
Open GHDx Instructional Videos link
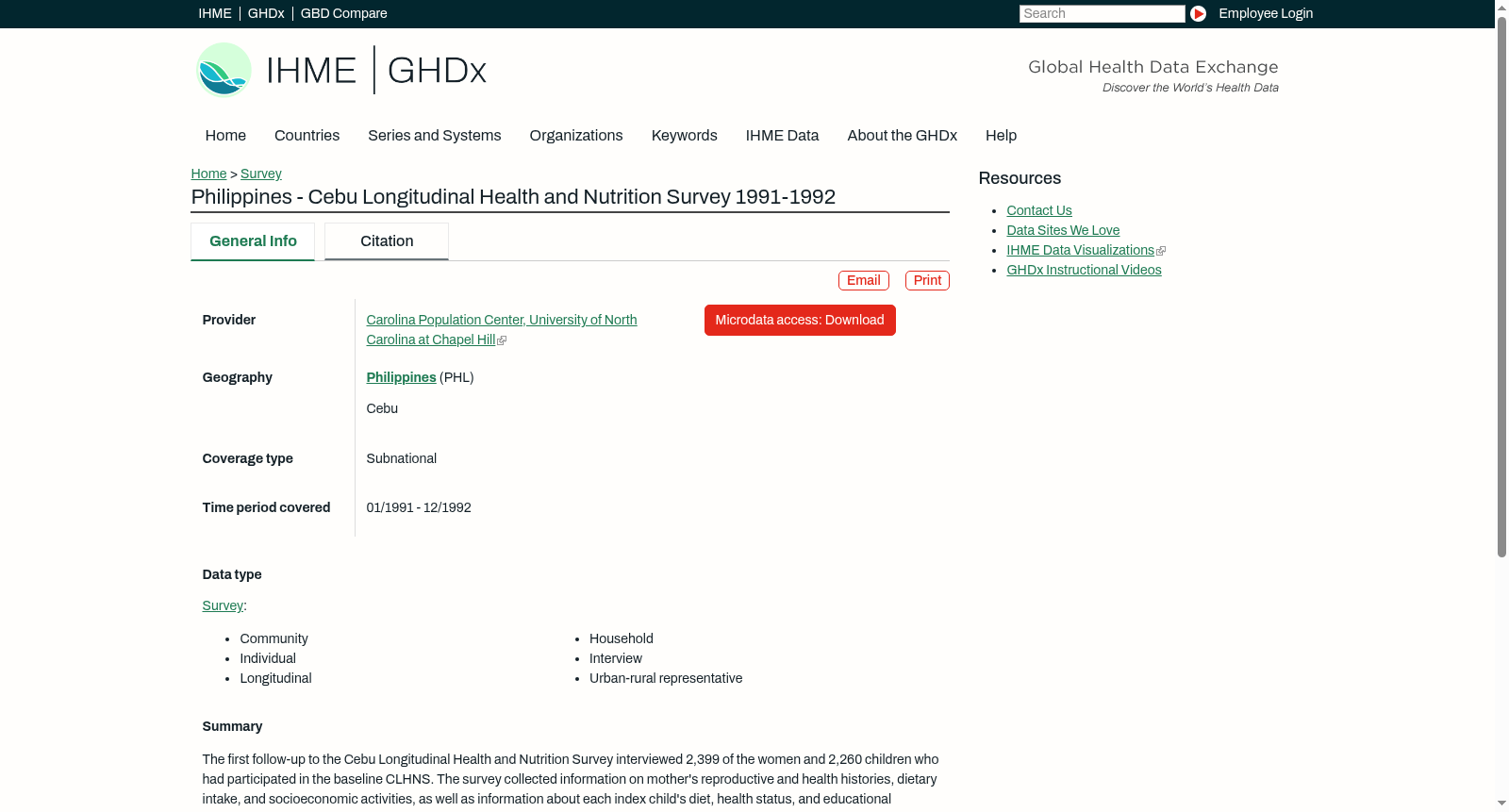pos(1084,271)
